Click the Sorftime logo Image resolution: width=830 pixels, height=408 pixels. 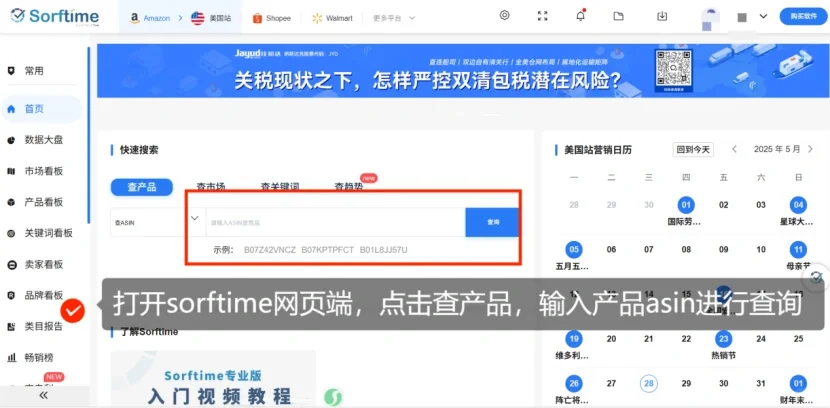click(55, 16)
